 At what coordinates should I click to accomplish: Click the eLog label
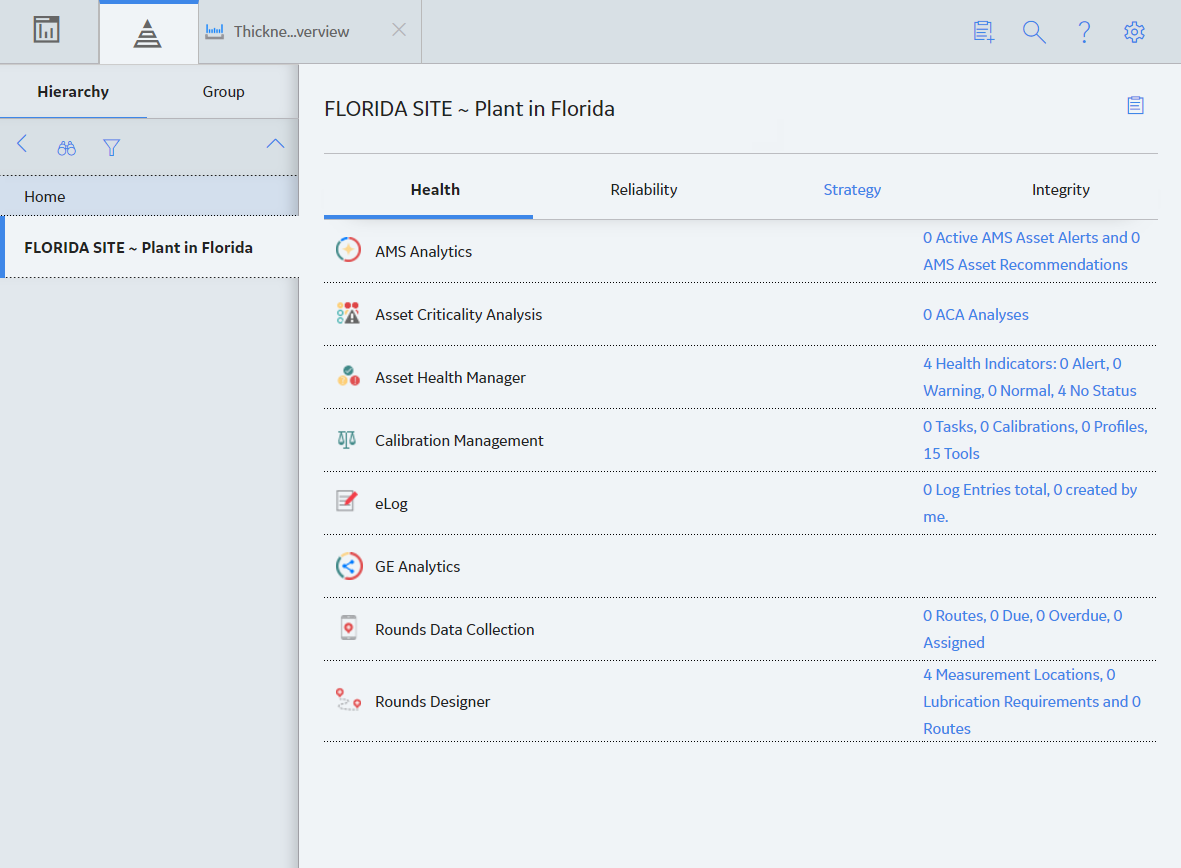[x=392, y=504]
